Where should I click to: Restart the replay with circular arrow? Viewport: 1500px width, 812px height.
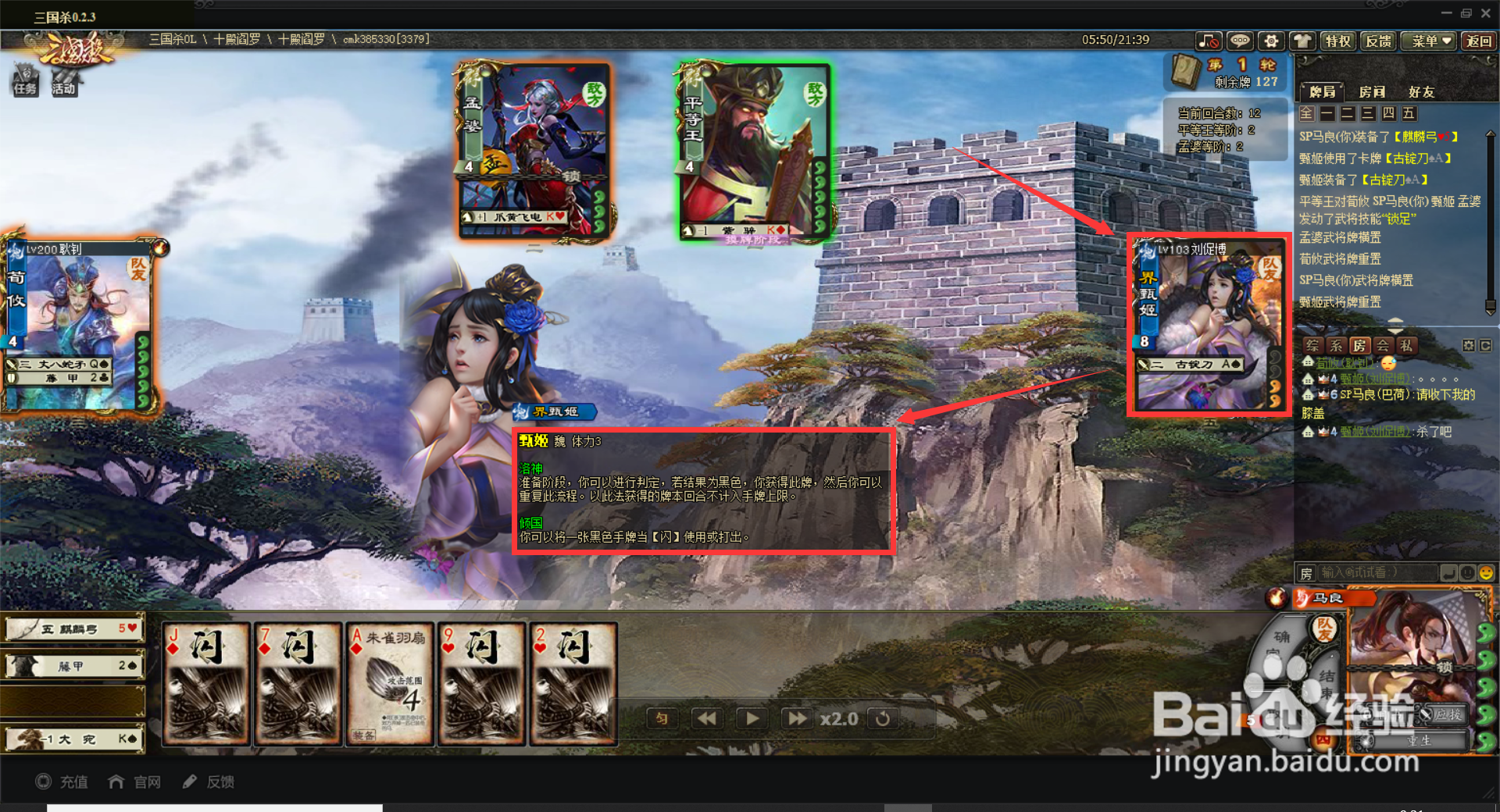[883, 718]
